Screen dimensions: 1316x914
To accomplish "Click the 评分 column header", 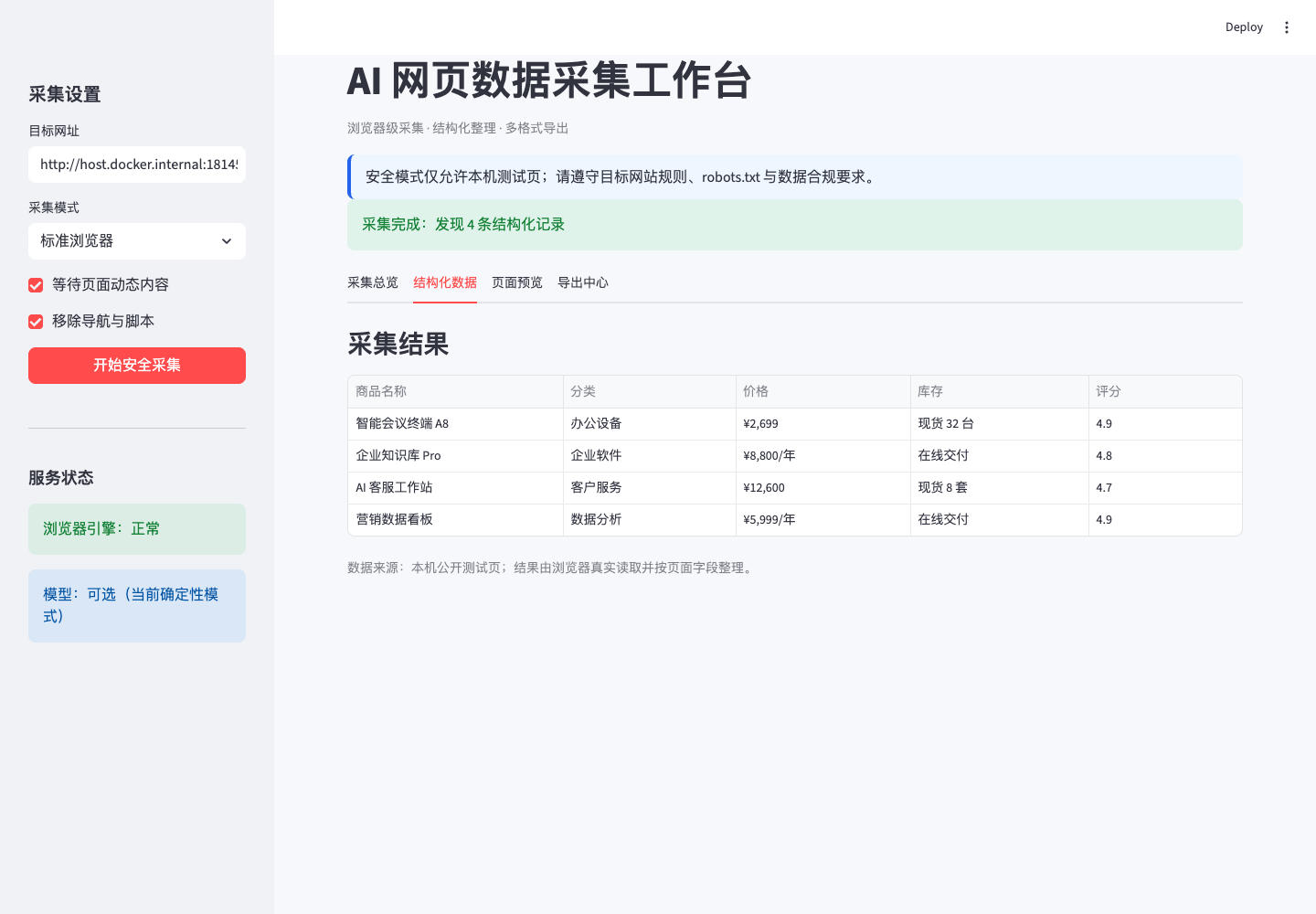I will (x=1165, y=391).
